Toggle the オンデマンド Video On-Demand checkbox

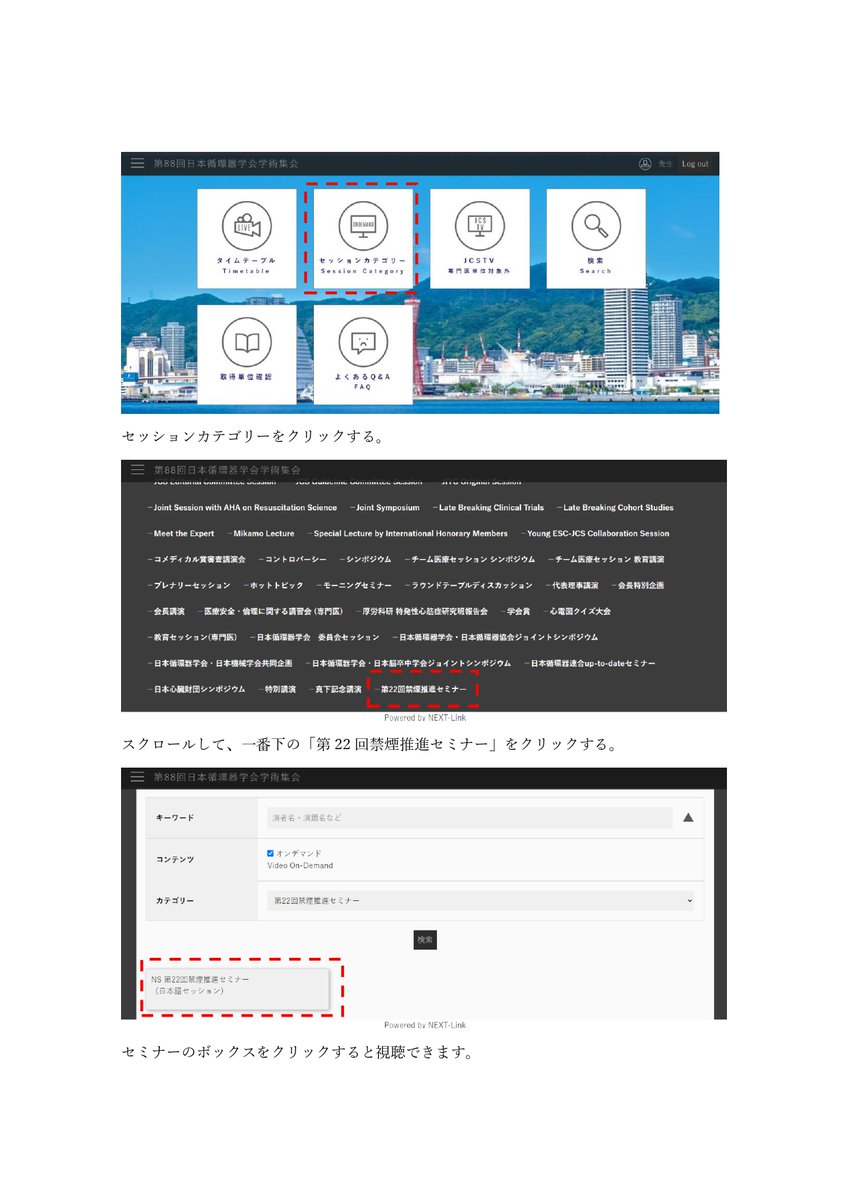click(x=270, y=853)
